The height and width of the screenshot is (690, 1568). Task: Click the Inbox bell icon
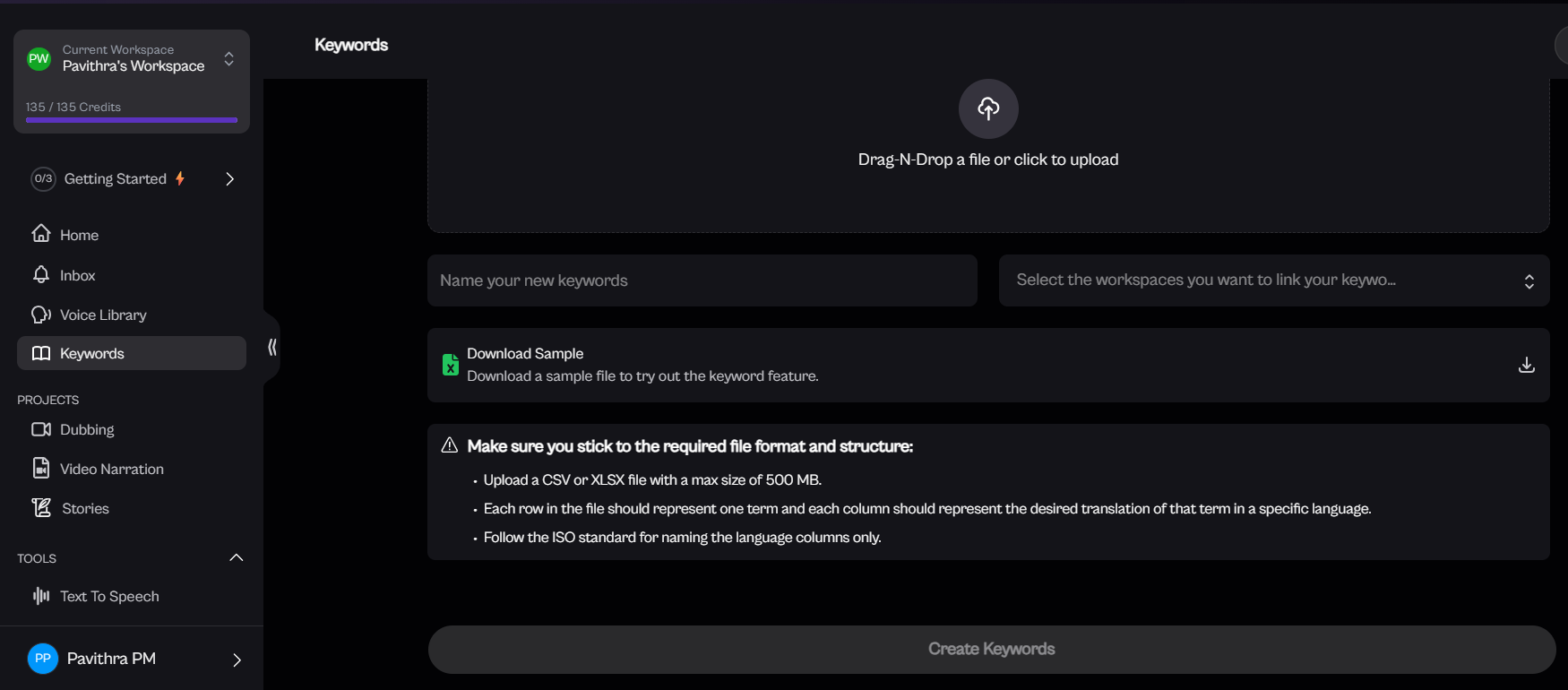(41, 275)
